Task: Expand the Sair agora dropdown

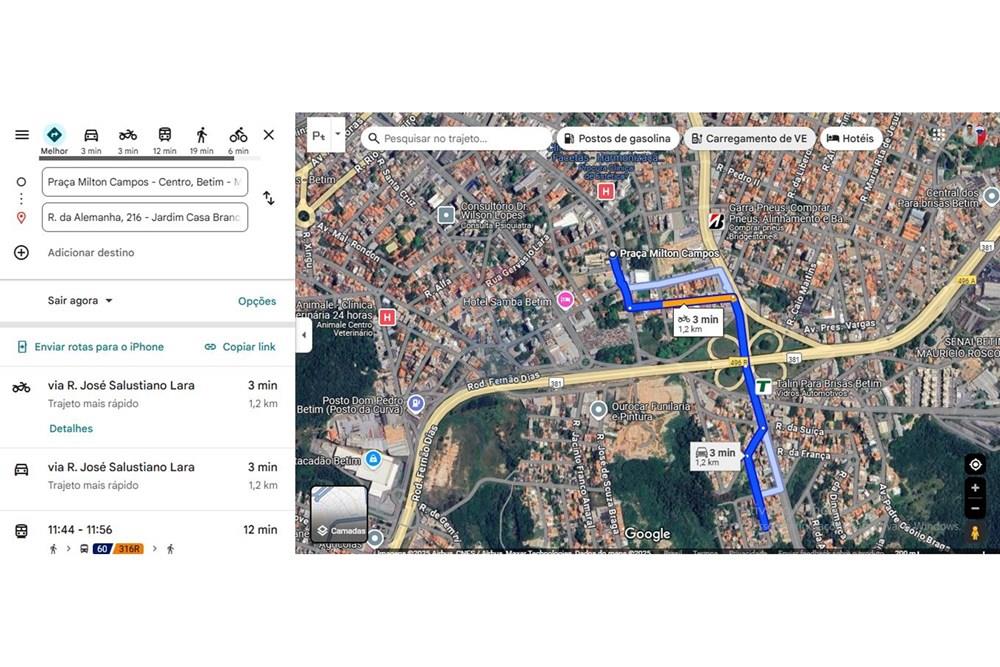Action: click(x=81, y=301)
